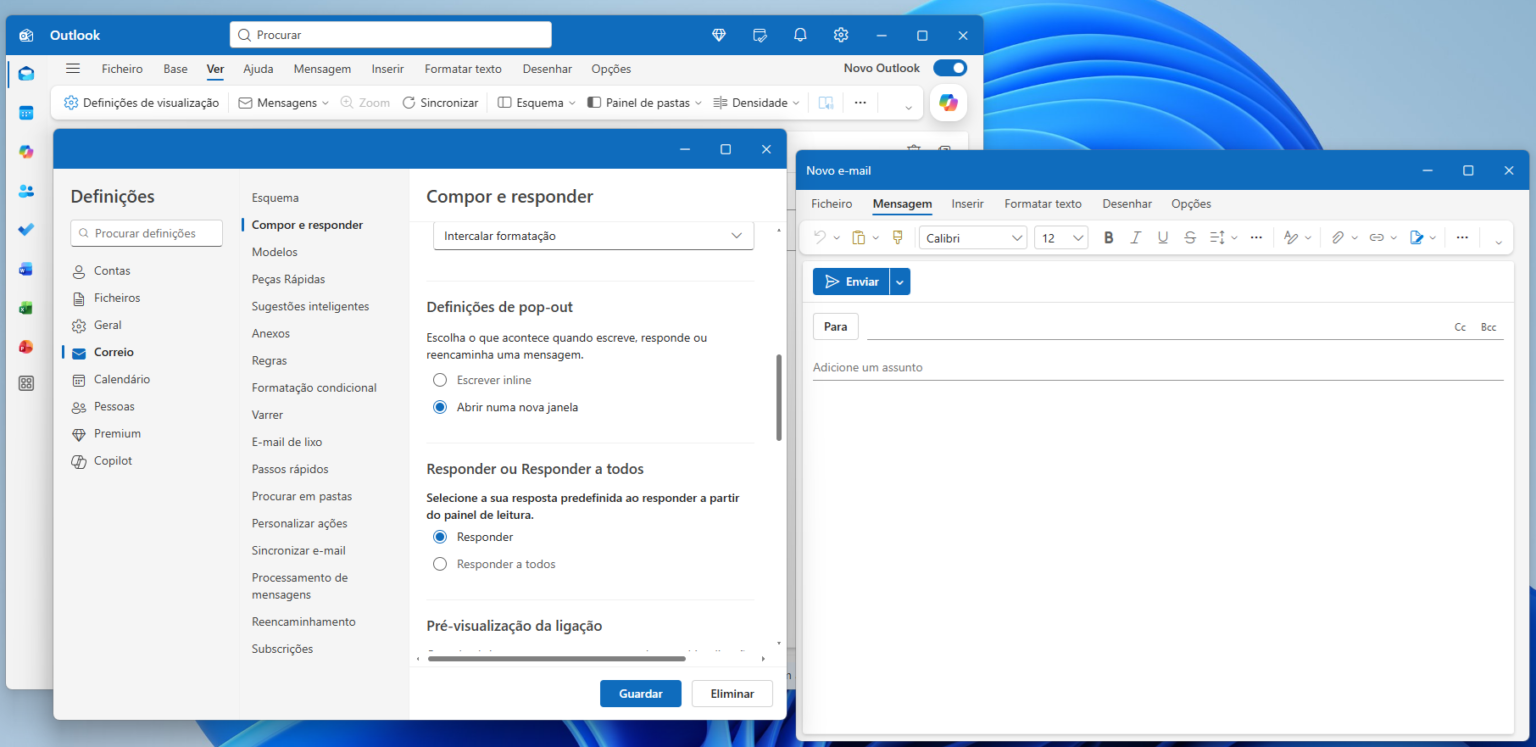Toggle Strikethrough in the Novo e-mail toolbar
Image resolution: width=1536 pixels, height=747 pixels.
(x=1190, y=238)
